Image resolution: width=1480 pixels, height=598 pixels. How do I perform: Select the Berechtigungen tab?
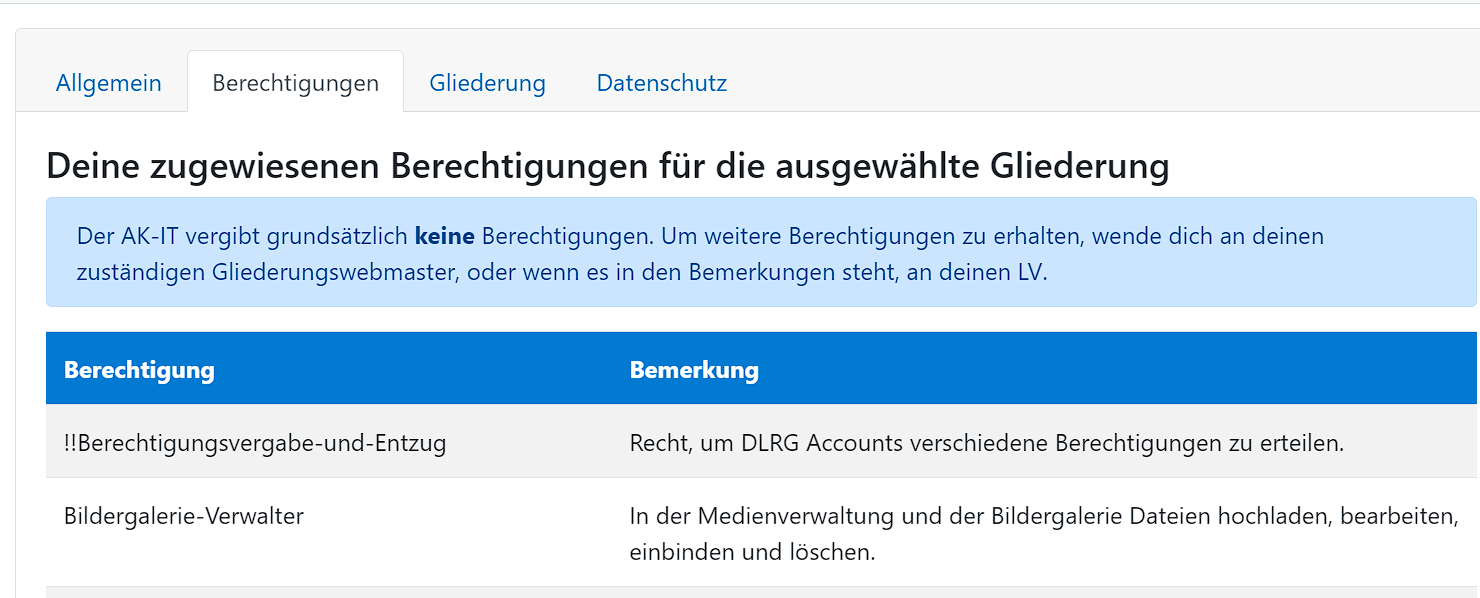click(295, 83)
